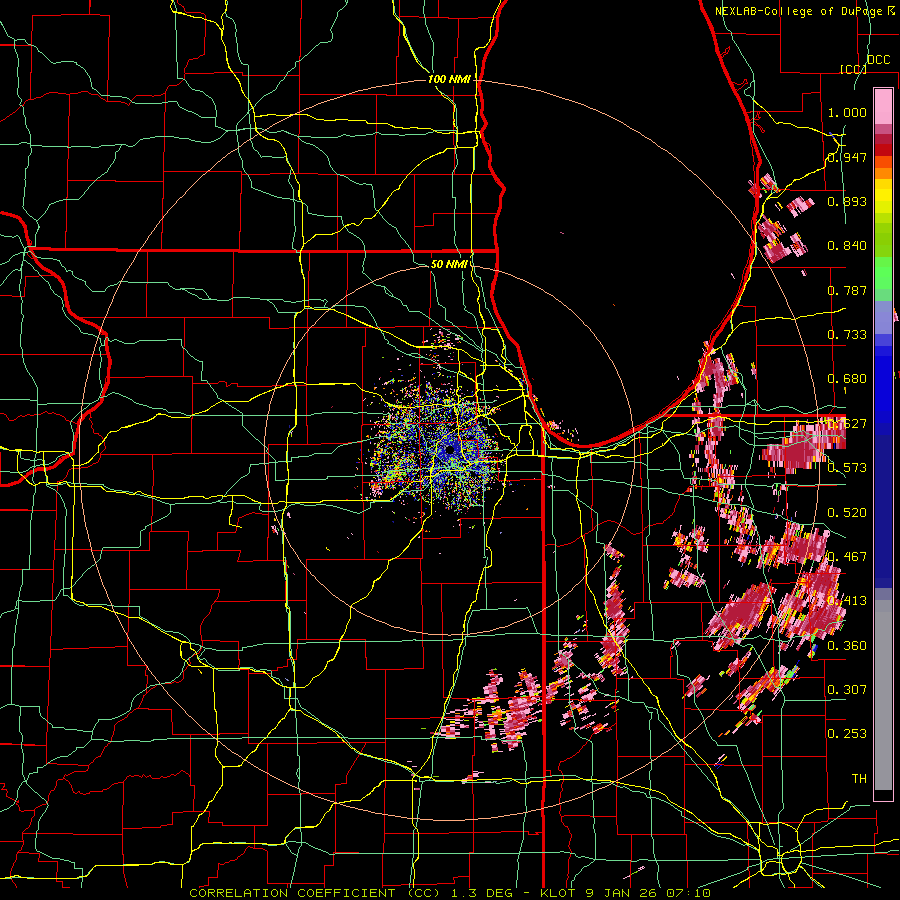
Task: Click the 0.840 legend value
Action: tap(847, 246)
